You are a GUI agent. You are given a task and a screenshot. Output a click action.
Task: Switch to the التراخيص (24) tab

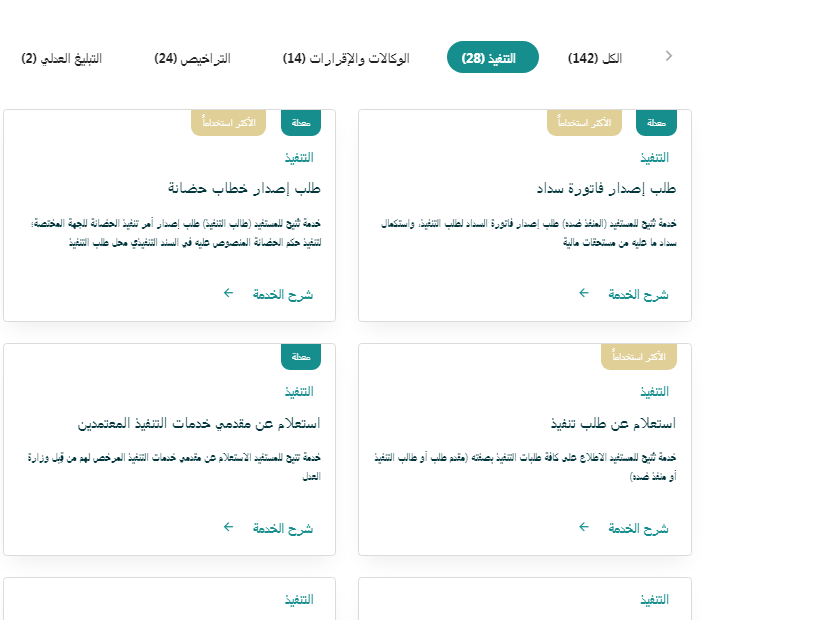(192, 58)
